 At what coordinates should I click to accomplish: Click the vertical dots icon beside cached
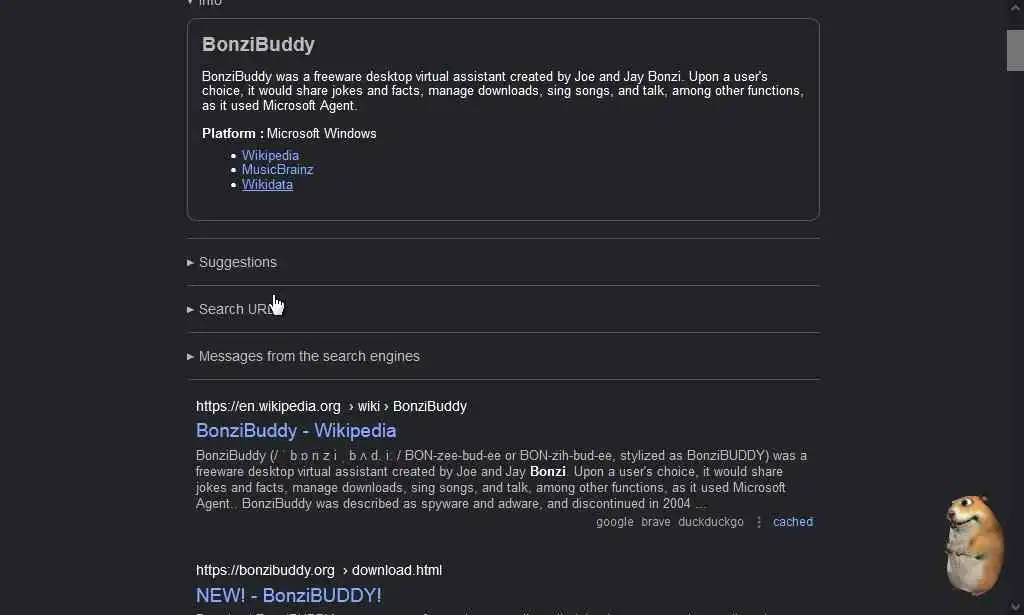click(x=759, y=522)
